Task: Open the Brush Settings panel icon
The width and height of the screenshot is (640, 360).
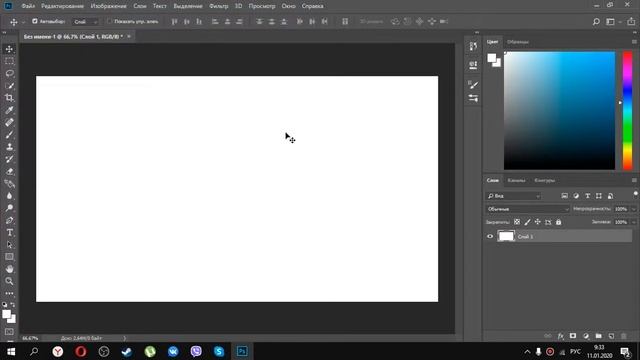Action: pyautogui.click(x=473, y=85)
